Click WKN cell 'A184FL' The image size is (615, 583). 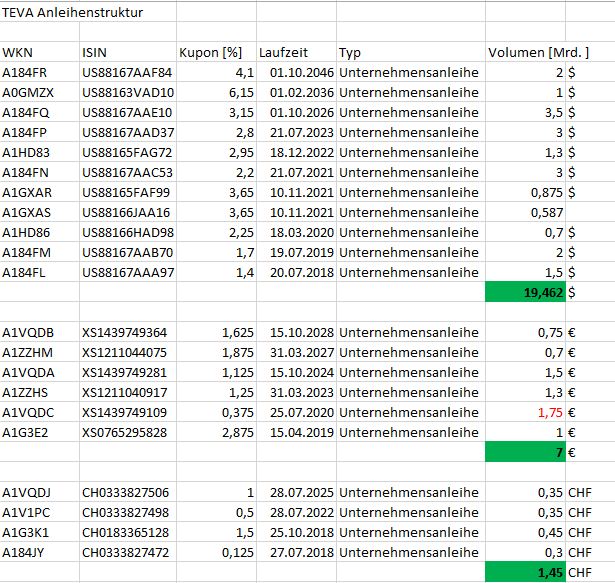(x=40, y=272)
